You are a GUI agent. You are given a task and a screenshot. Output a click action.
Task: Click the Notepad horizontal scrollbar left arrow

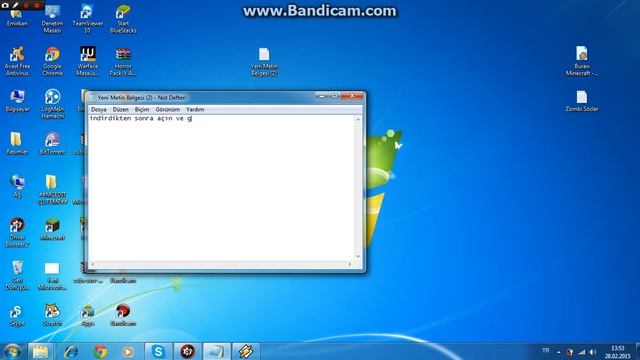[92, 264]
